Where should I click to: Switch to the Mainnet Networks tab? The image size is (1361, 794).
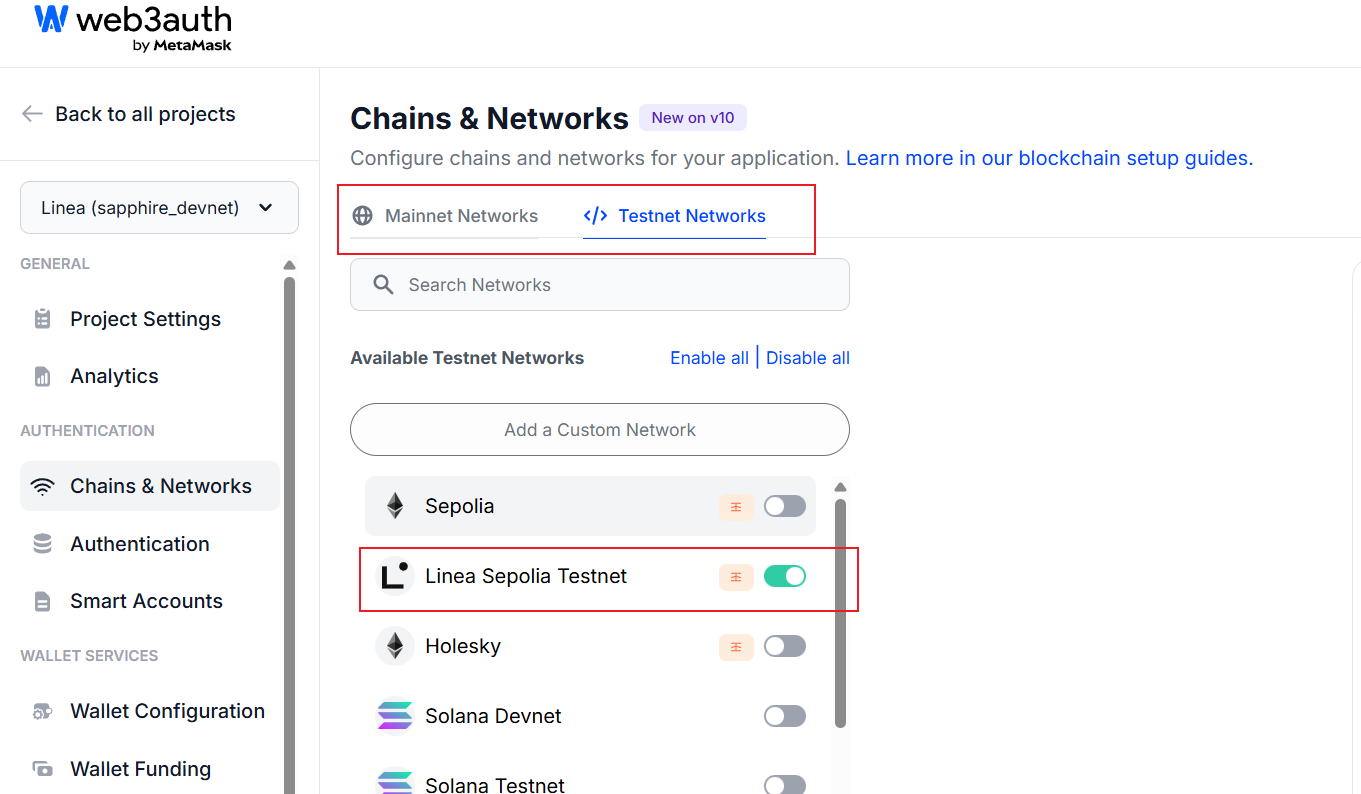pyautogui.click(x=447, y=215)
